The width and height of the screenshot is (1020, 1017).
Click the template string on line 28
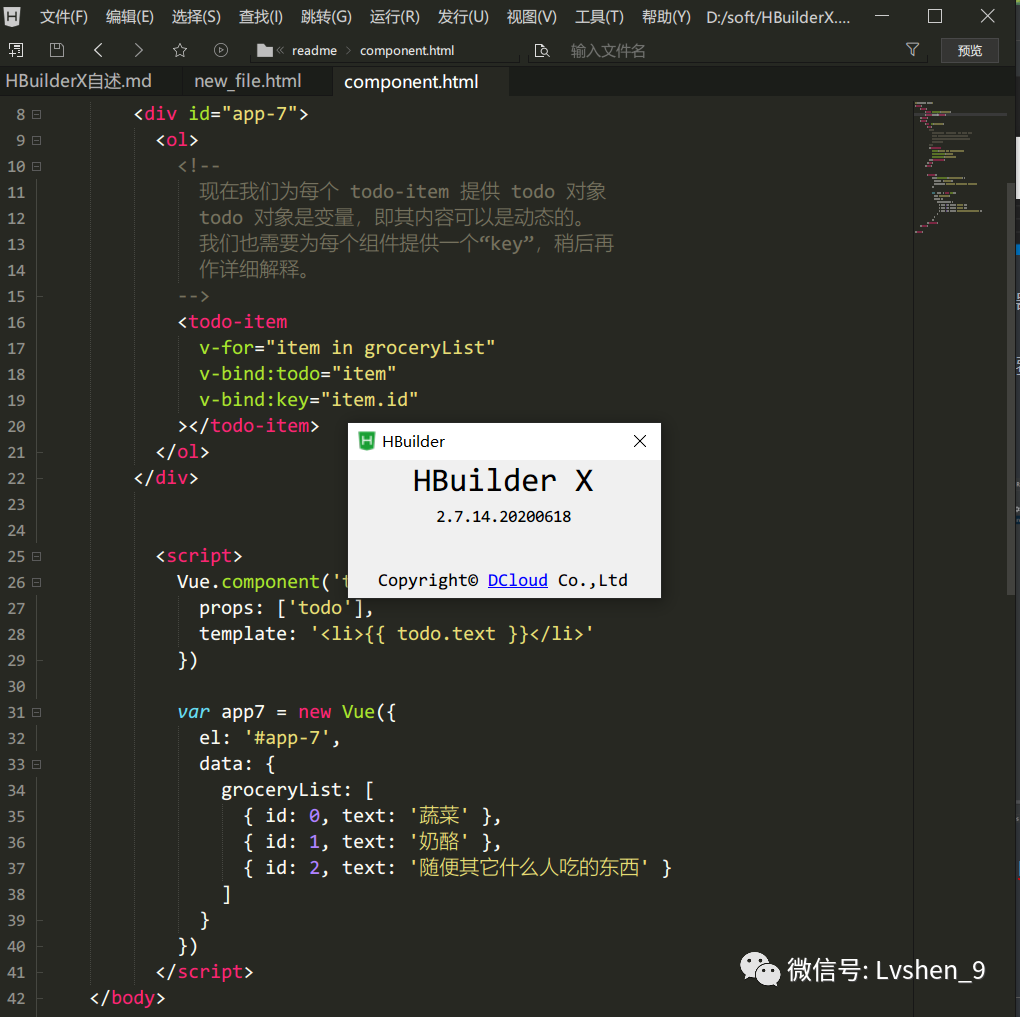[x=451, y=634]
